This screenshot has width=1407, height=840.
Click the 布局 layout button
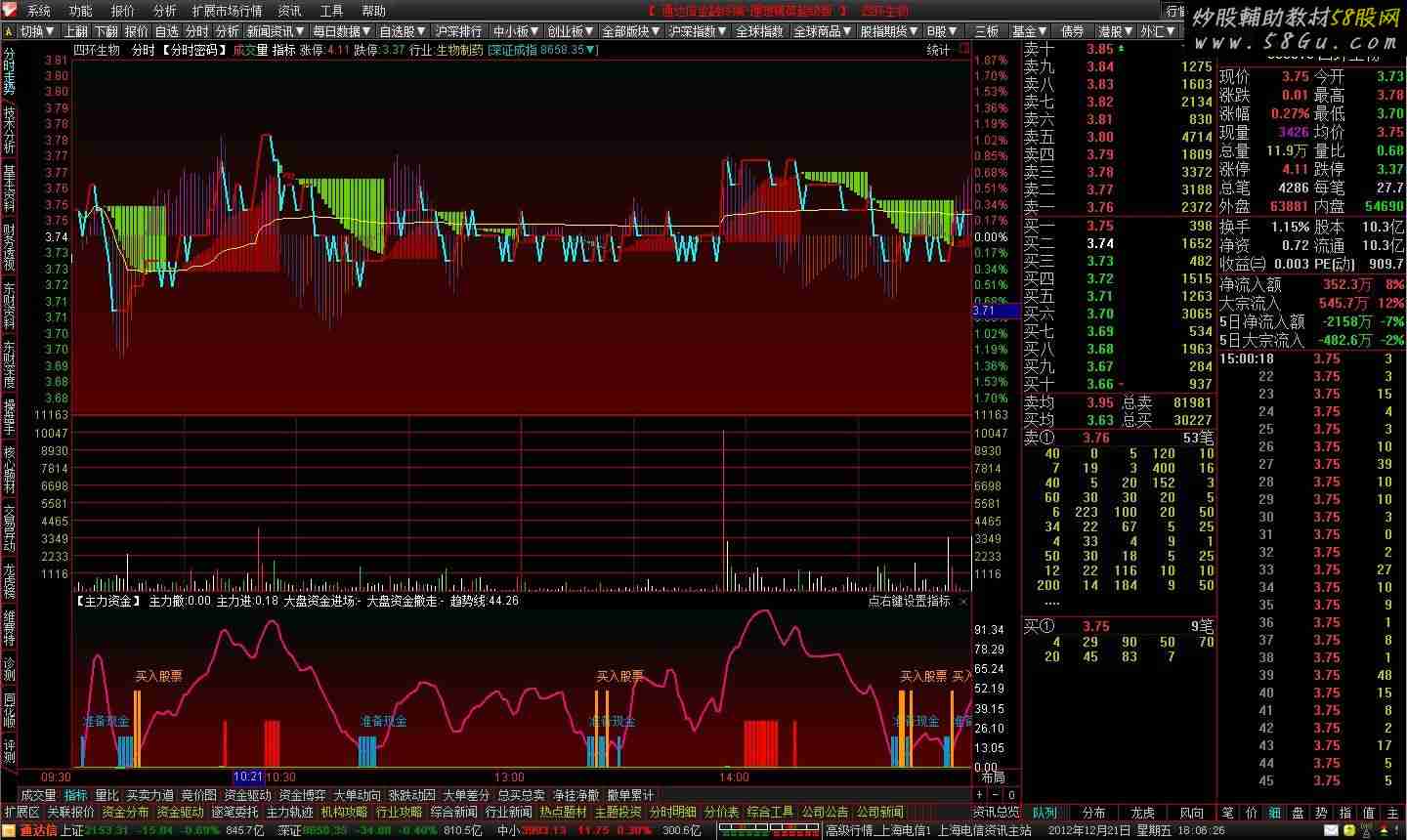992,777
